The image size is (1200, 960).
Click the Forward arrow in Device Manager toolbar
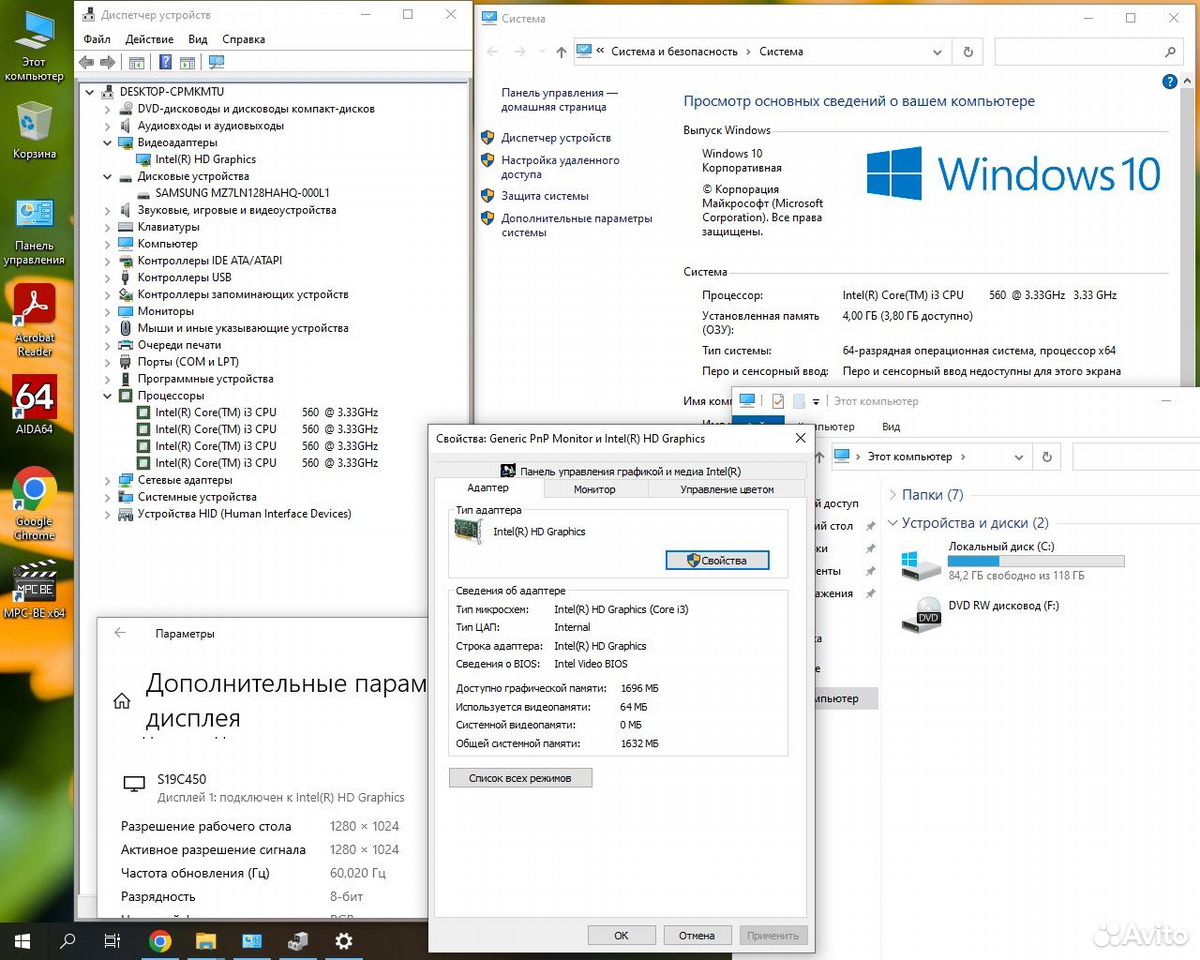coord(107,62)
